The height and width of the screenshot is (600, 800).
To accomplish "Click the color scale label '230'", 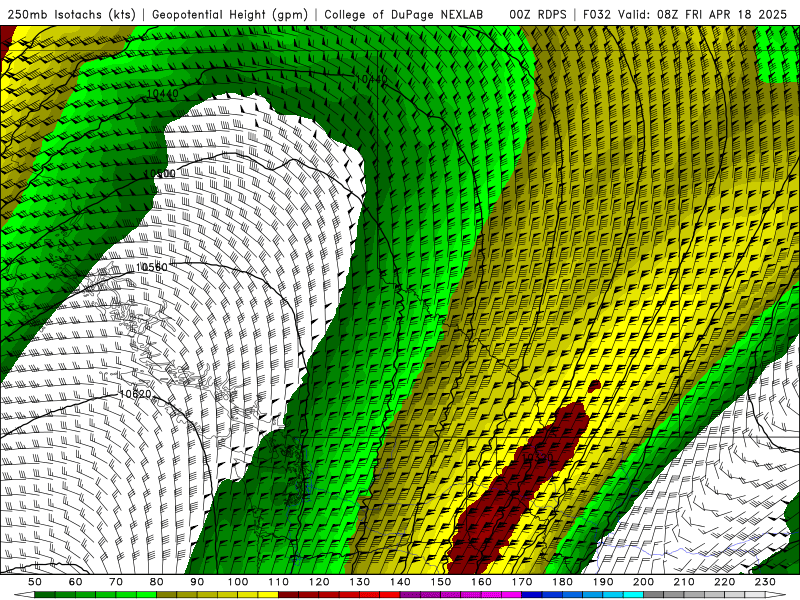I will (x=765, y=582).
